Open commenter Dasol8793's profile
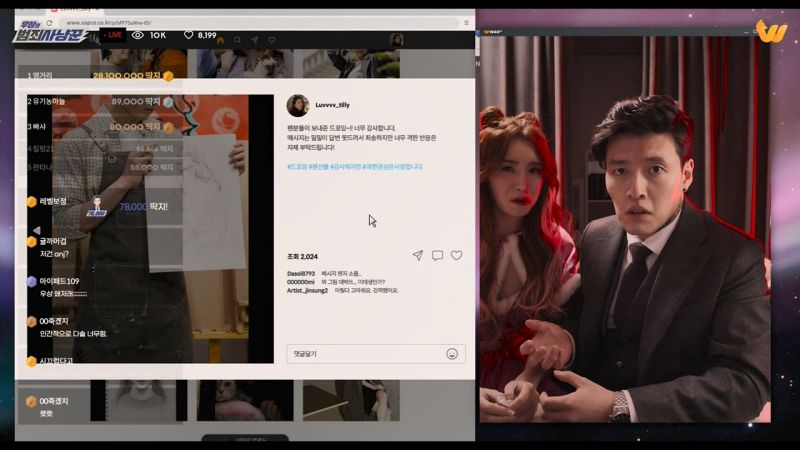Image resolution: width=800 pixels, height=450 pixels. pyautogui.click(x=301, y=273)
